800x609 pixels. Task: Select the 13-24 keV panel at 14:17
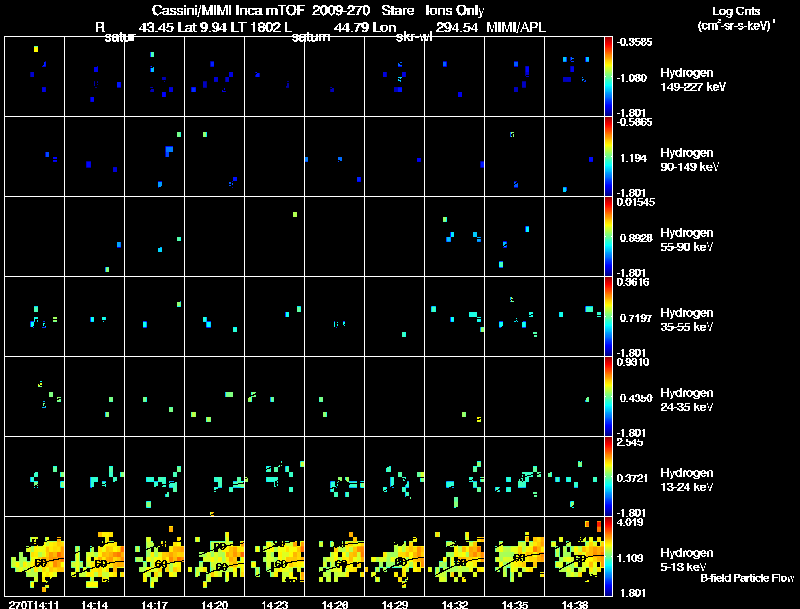pyautogui.click(x=155, y=477)
